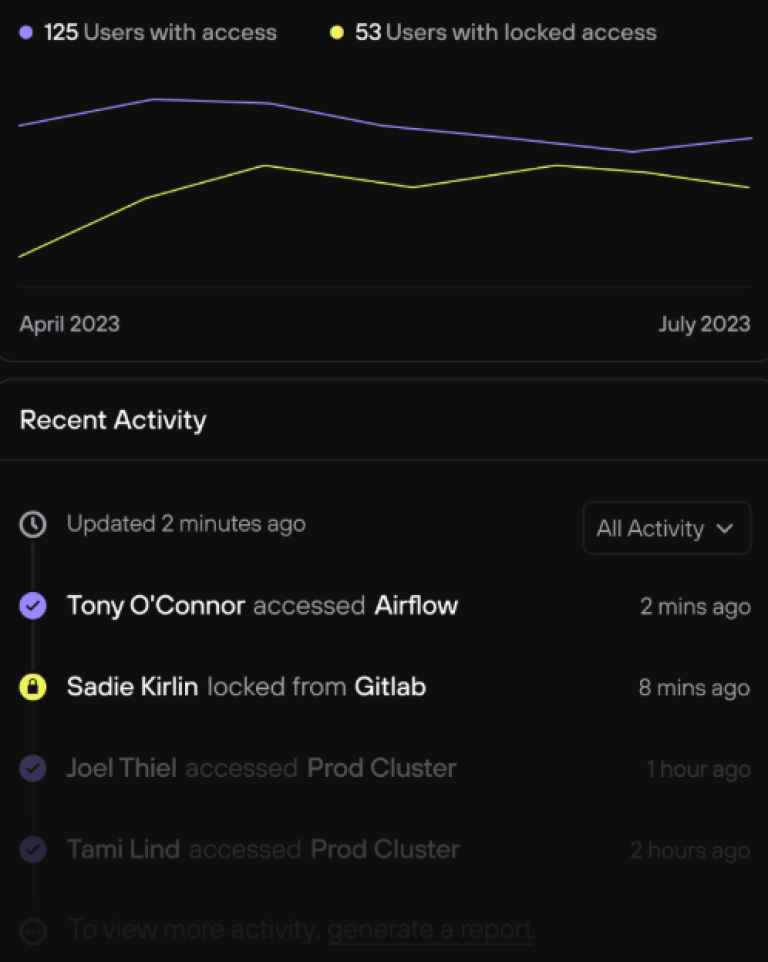Click the Recent Activity heading
The height and width of the screenshot is (962, 768).
pyautogui.click(x=113, y=420)
